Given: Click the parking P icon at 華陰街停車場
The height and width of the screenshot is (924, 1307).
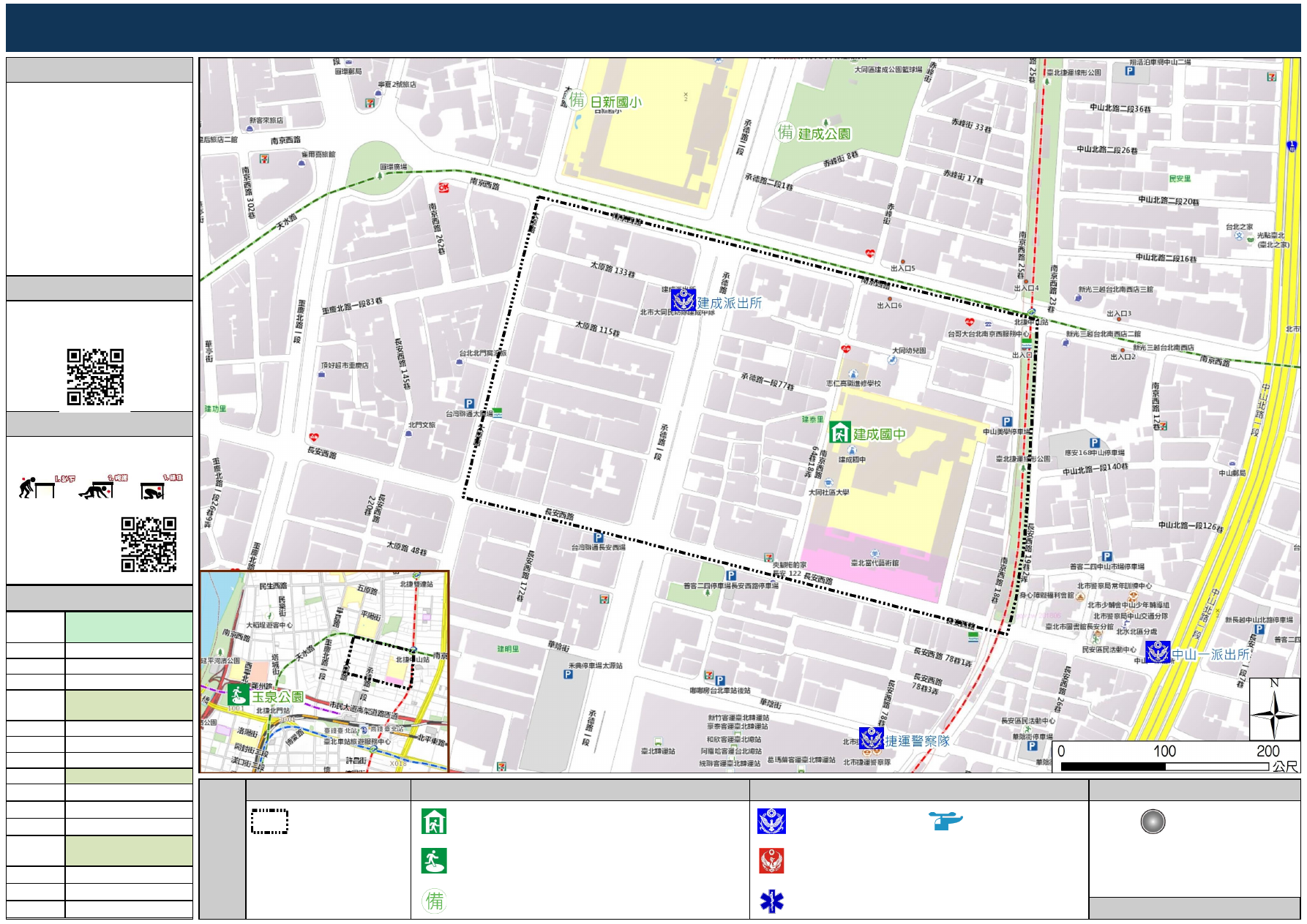Looking at the screenshot, I should [1032, 746].
